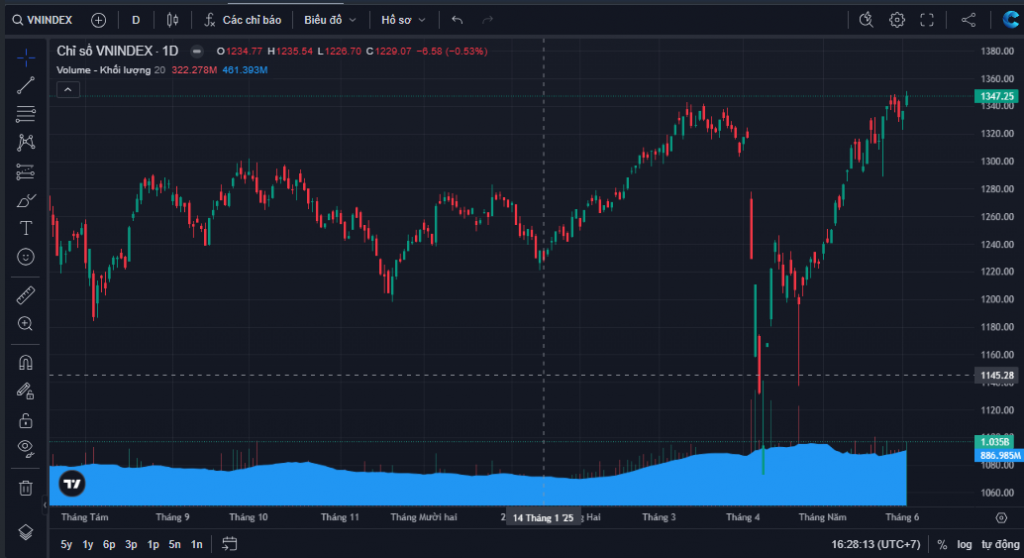The image size is (1024, 558).
Task: Set range to 6p
Action: (109, 544)
